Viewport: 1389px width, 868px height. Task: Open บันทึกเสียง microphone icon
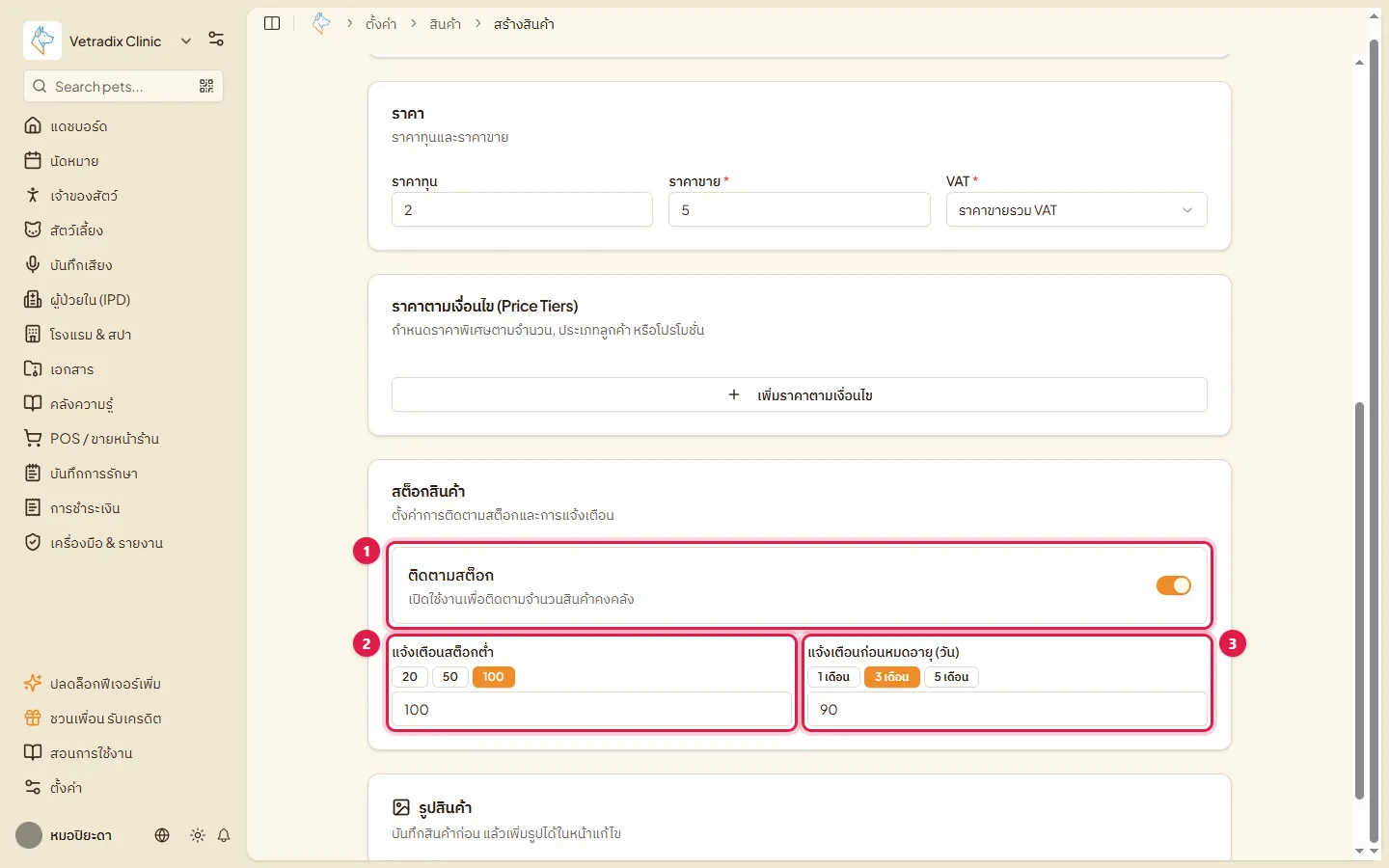tap(33, 264)
